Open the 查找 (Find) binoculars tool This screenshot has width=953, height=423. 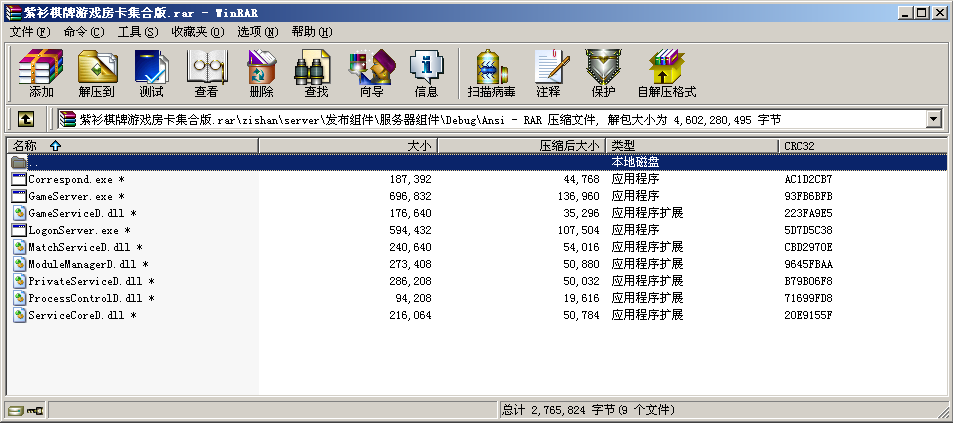coord(316,73)
